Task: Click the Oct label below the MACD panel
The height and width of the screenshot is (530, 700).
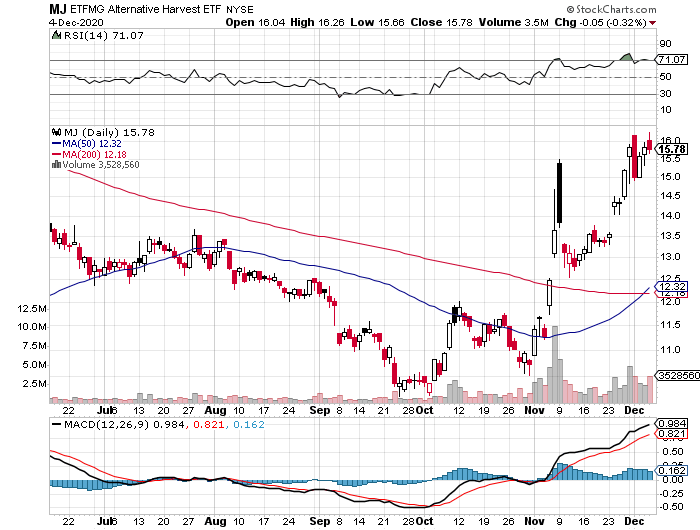Action: tap(424, 522)
